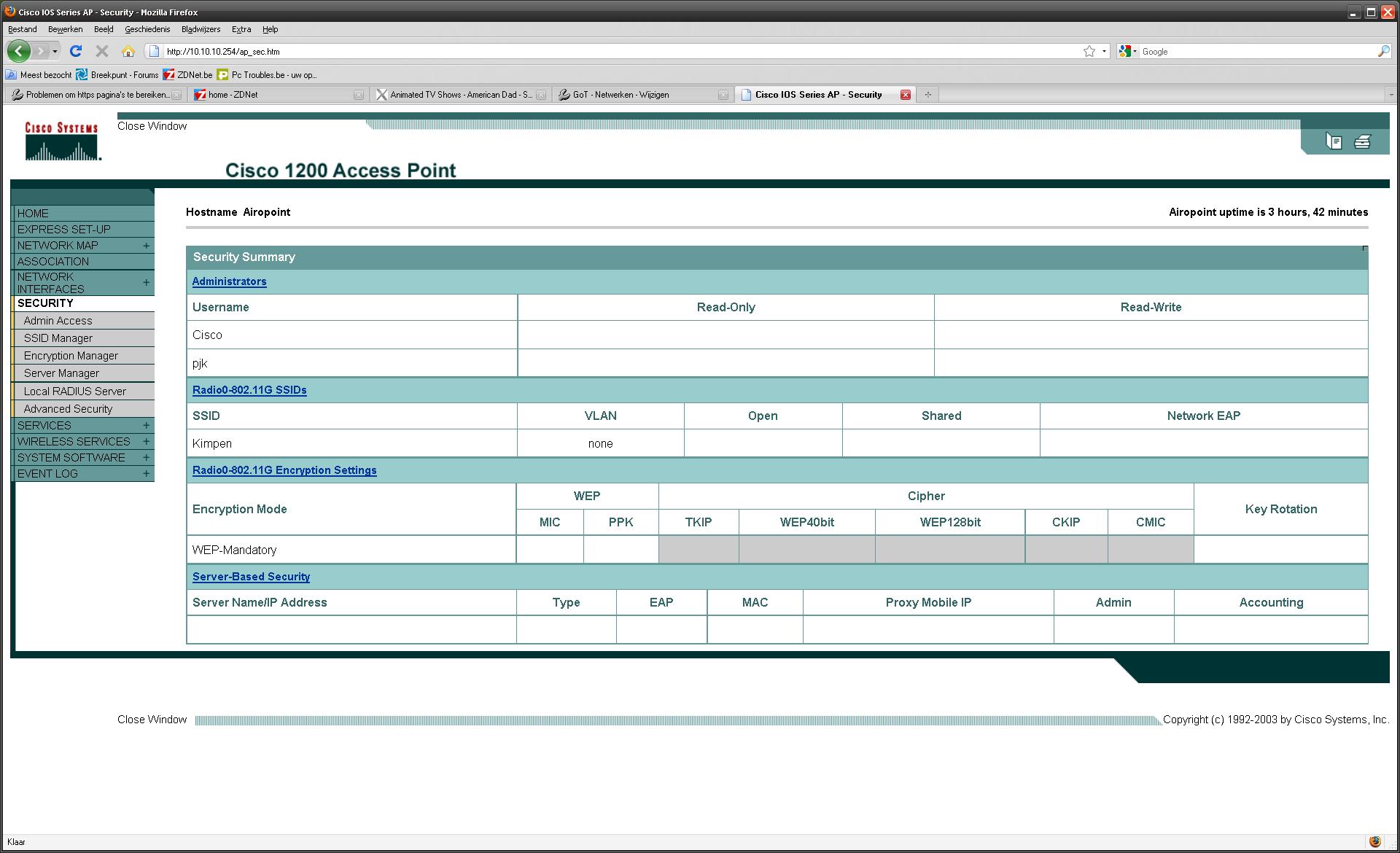Click the search magnifier icon
Screen dimensions: 1400x853
(x=1383, y=51)
